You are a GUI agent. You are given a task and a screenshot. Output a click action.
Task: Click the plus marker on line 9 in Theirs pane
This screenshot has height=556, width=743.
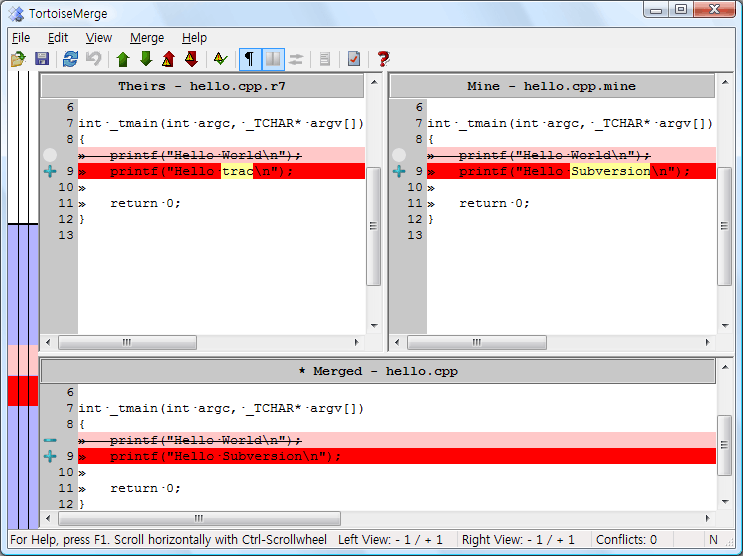pos(50,172)
